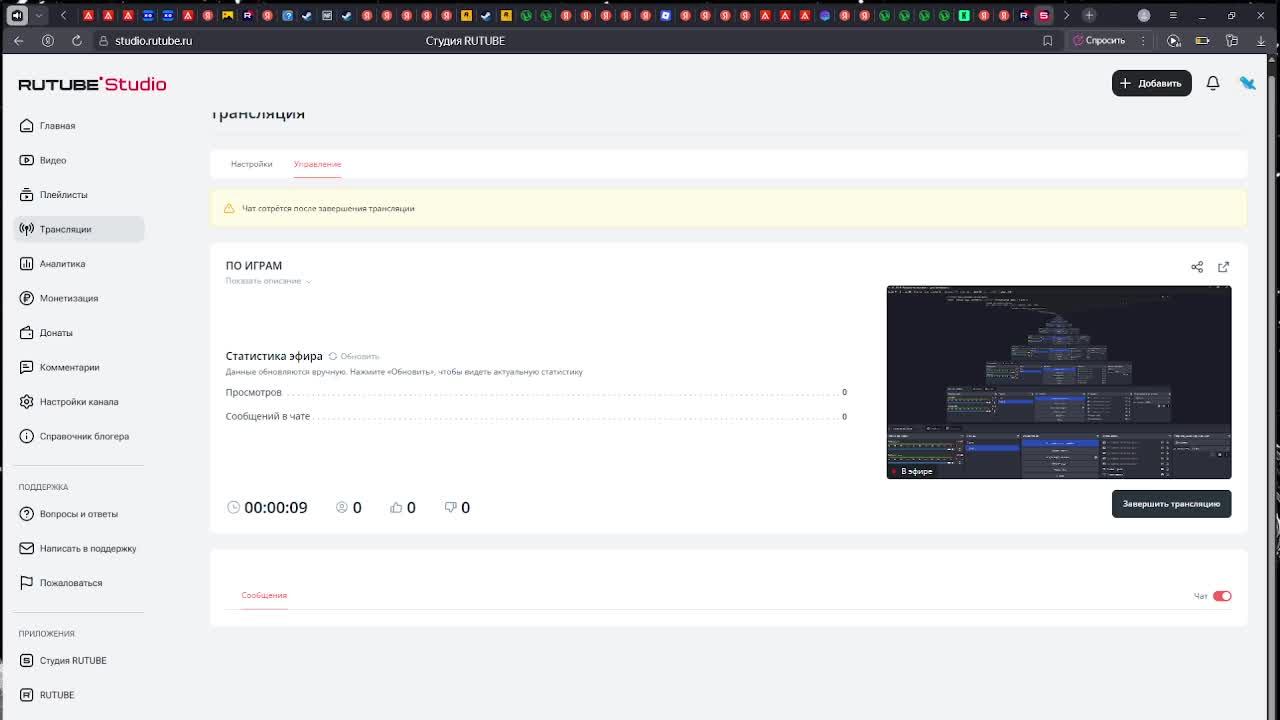Click the chat deletion warning message
Image resolution: width=1280 pixels, height=720 pixels.
click(x=328, y=208)
